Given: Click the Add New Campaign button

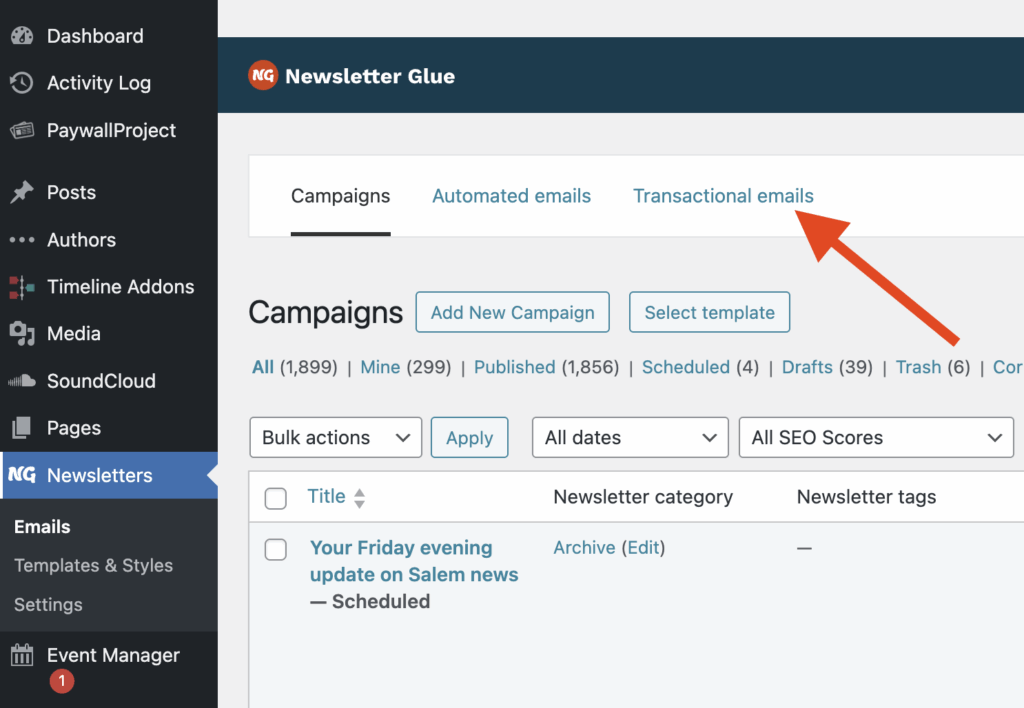Looking at the screenshot, I should tap(512, 313).
